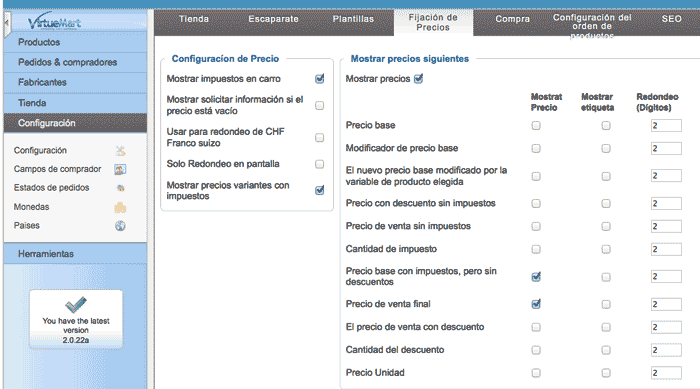Click the Campos de comprador icon
The width and height of the screenshot is (700, 389).
120,169
